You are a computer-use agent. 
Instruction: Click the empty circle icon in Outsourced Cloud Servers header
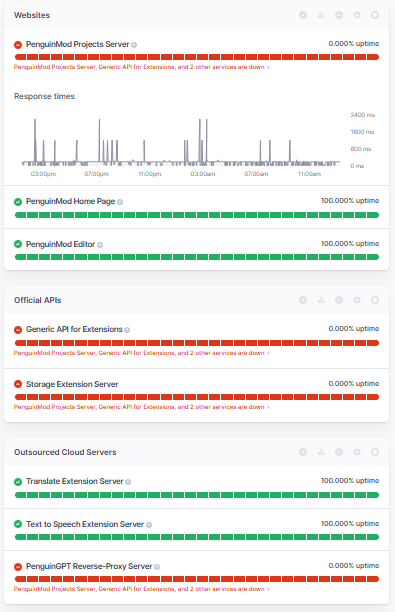tap(375, 452)
